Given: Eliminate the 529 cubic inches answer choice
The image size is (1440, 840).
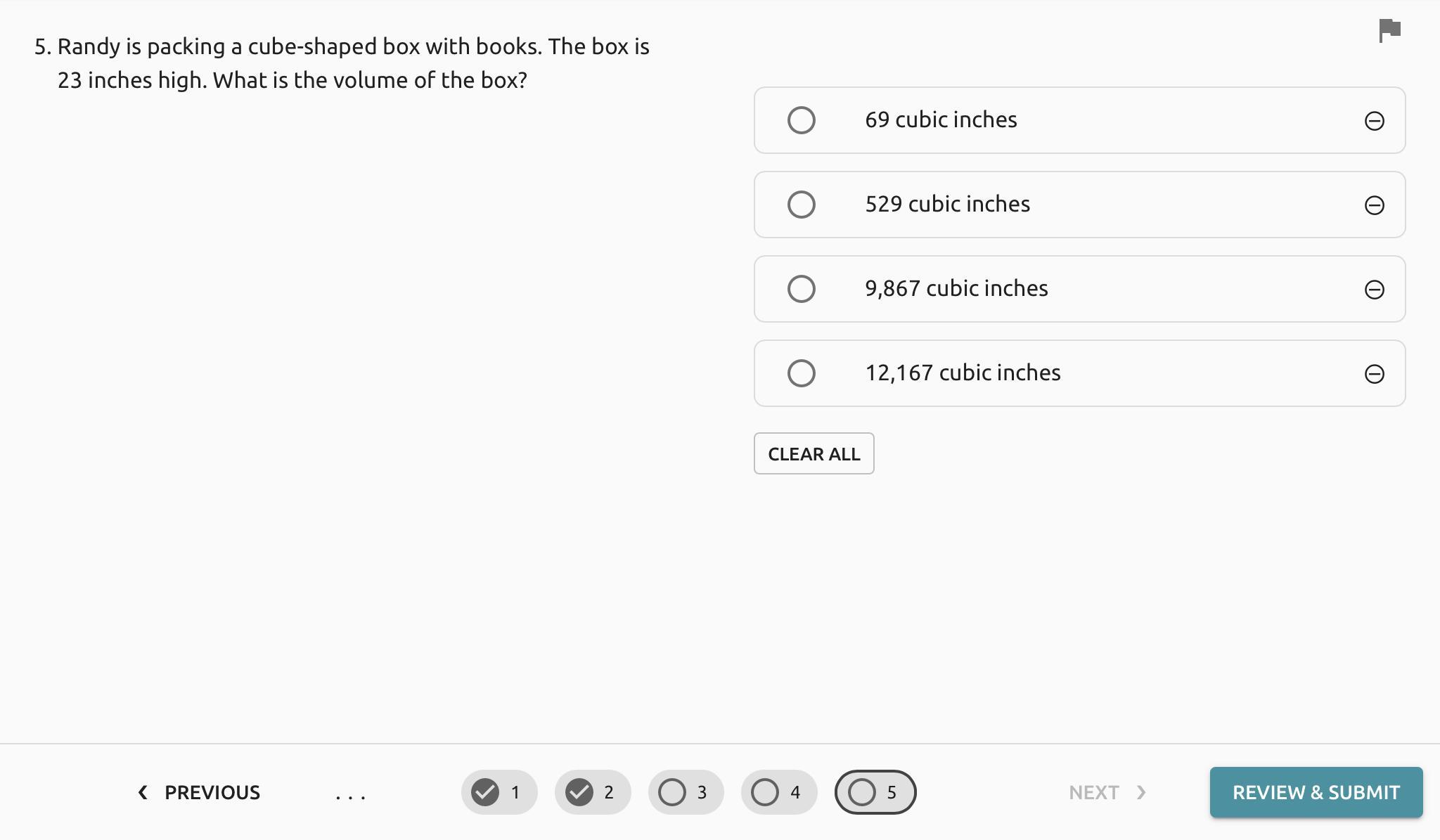Looking at the screenshot, I should click(1375, 205).
